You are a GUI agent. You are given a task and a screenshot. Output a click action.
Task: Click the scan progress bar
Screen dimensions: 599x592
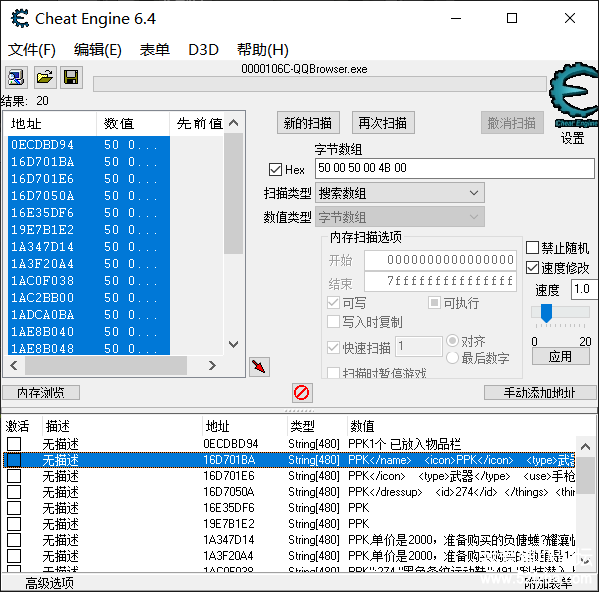tap(320, 84)
